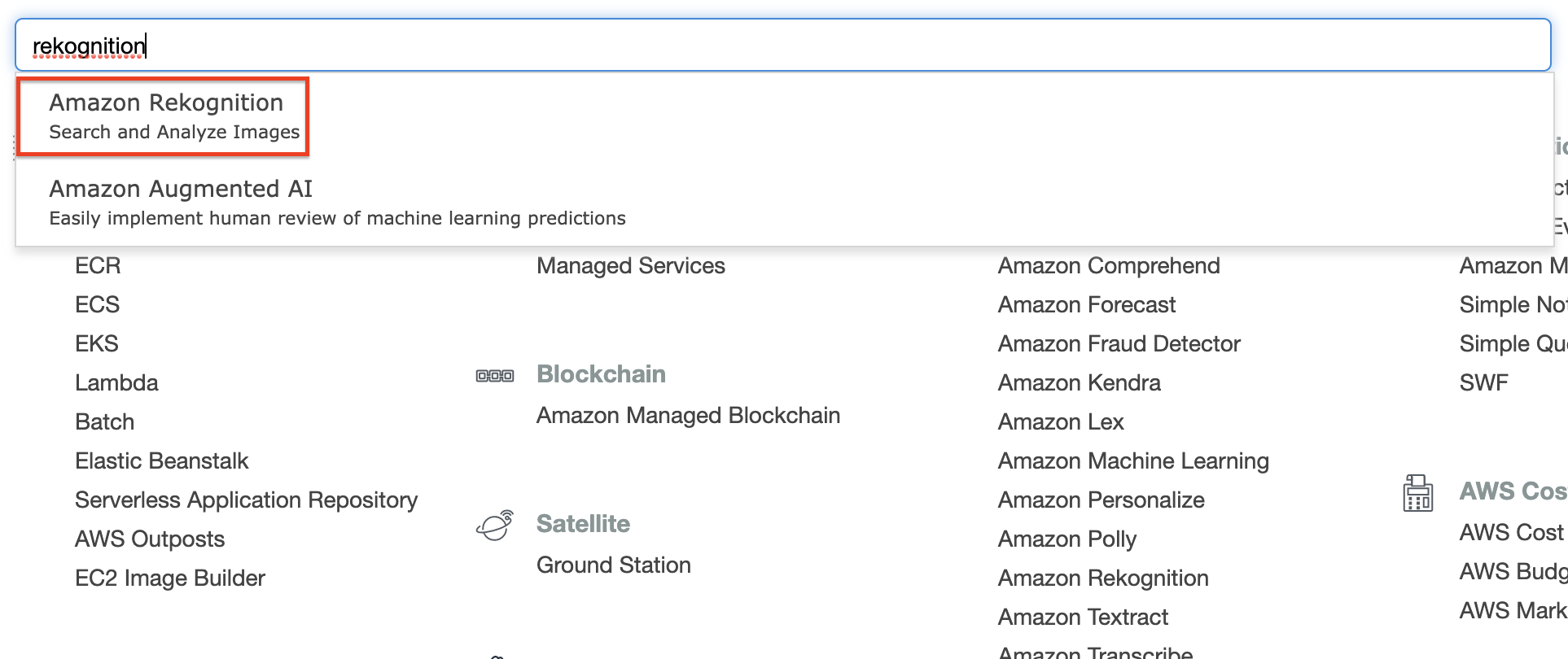Open Serverless Application Repository link
The width and height of the screenshot is (1568, 659).
point(246,500)
